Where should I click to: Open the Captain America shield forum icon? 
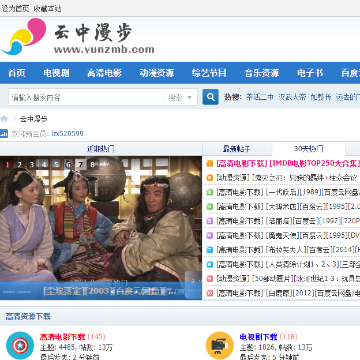pos(20,346)
